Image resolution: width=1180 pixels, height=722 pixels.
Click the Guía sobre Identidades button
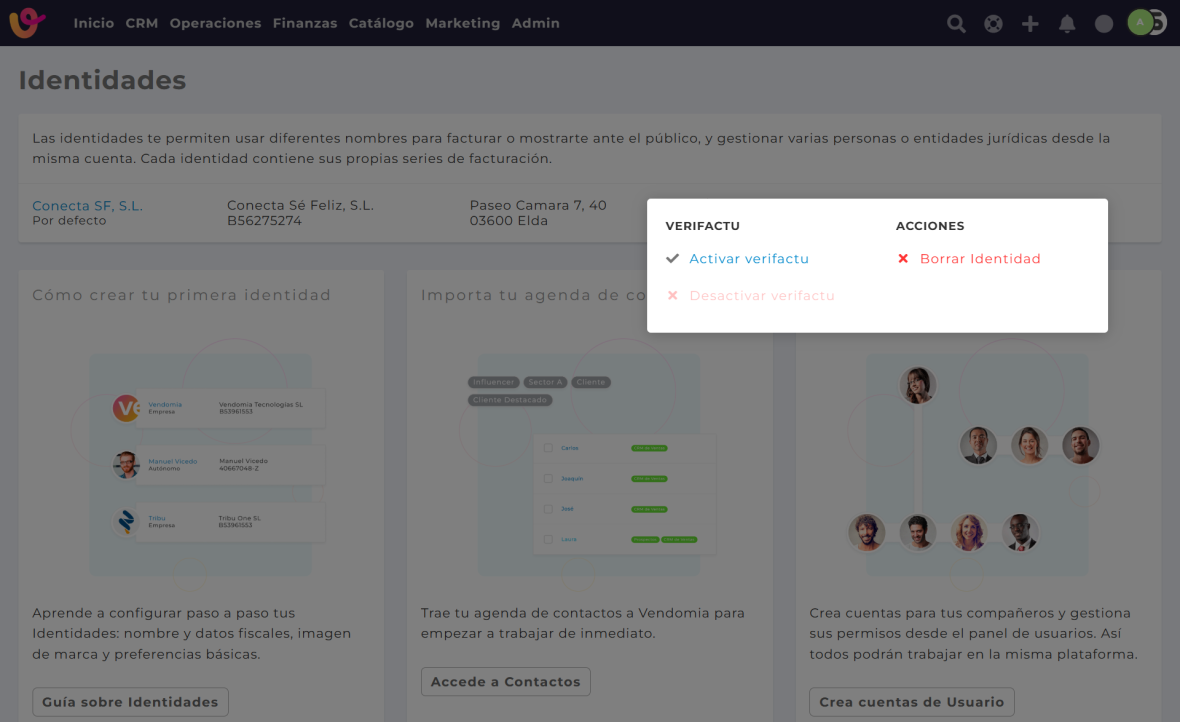tap(130, 702)
